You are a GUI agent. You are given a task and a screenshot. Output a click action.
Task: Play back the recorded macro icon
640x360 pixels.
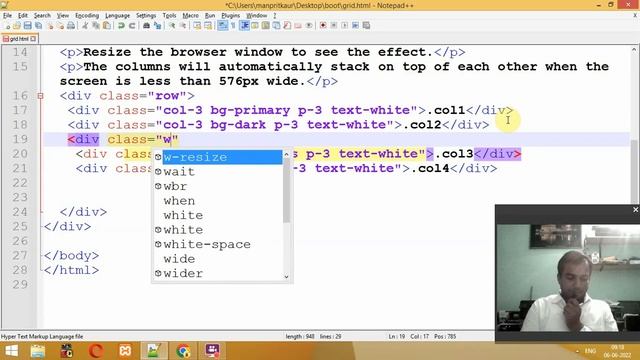[x=344, y=25]
